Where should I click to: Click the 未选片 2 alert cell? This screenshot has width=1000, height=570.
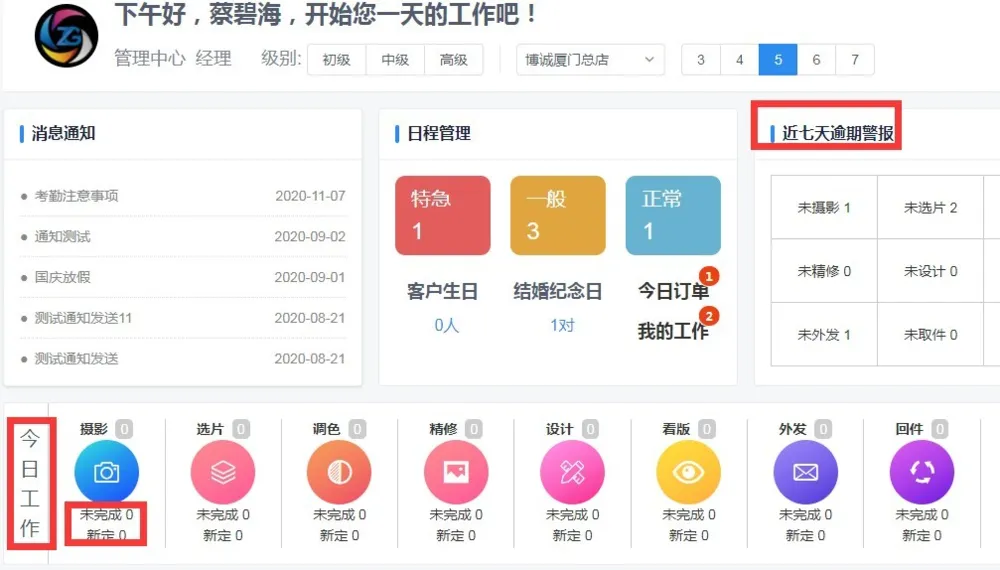pos(930,208)
